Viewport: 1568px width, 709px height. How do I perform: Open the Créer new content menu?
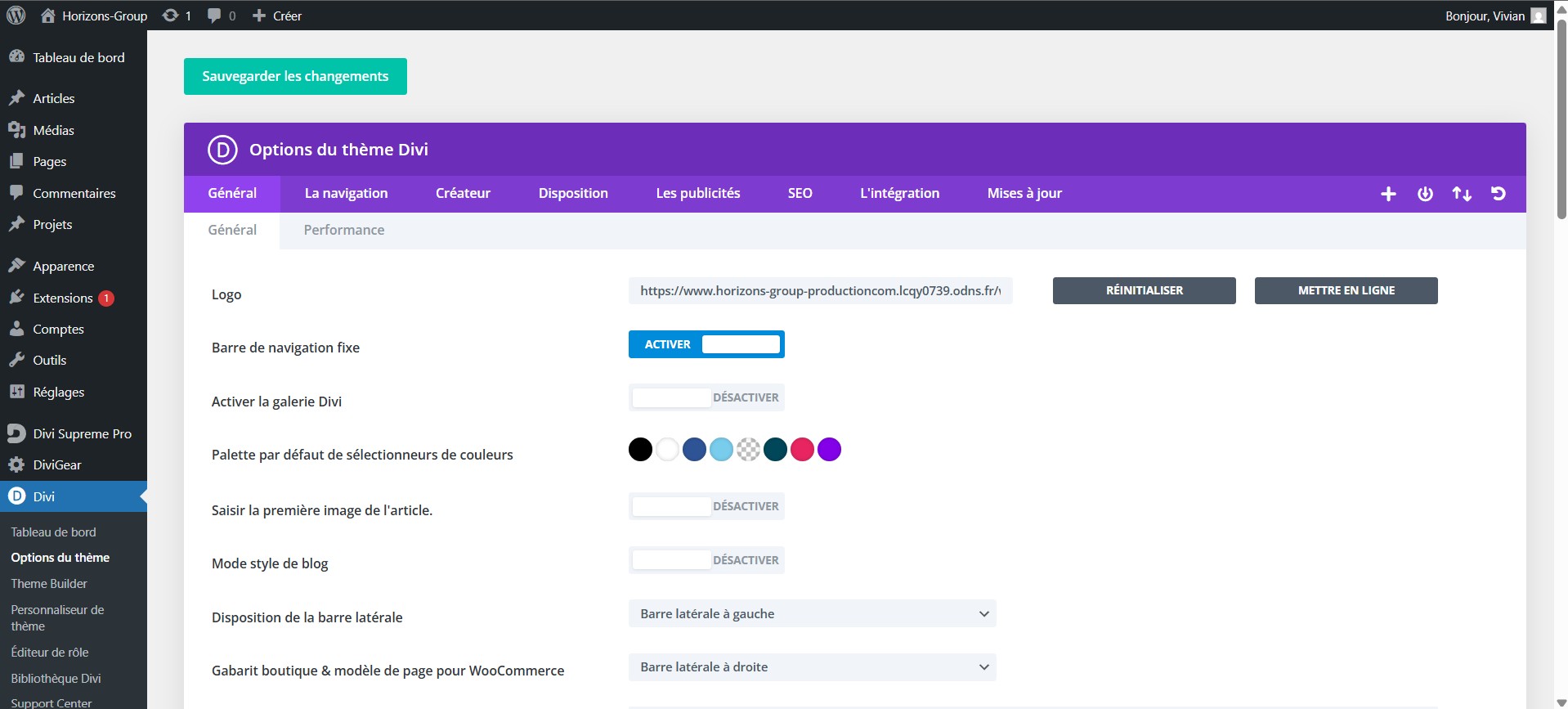coord(278,16)
